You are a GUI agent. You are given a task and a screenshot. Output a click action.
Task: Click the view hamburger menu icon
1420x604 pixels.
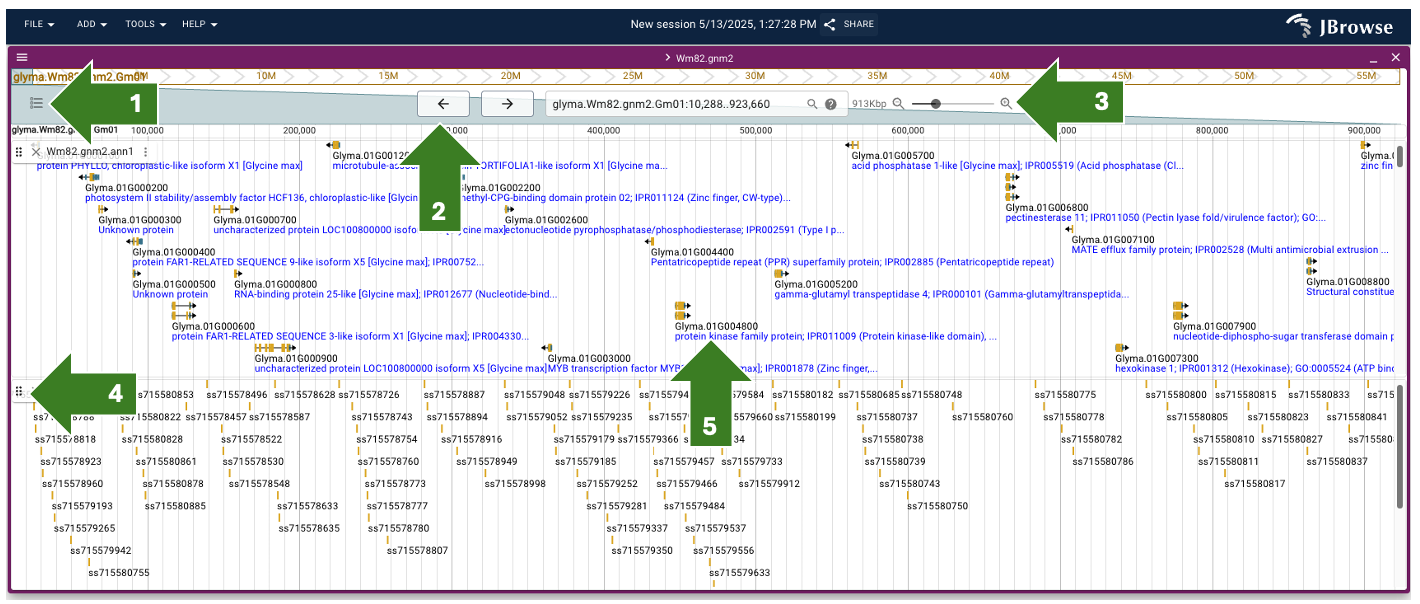tap(22, 58)
